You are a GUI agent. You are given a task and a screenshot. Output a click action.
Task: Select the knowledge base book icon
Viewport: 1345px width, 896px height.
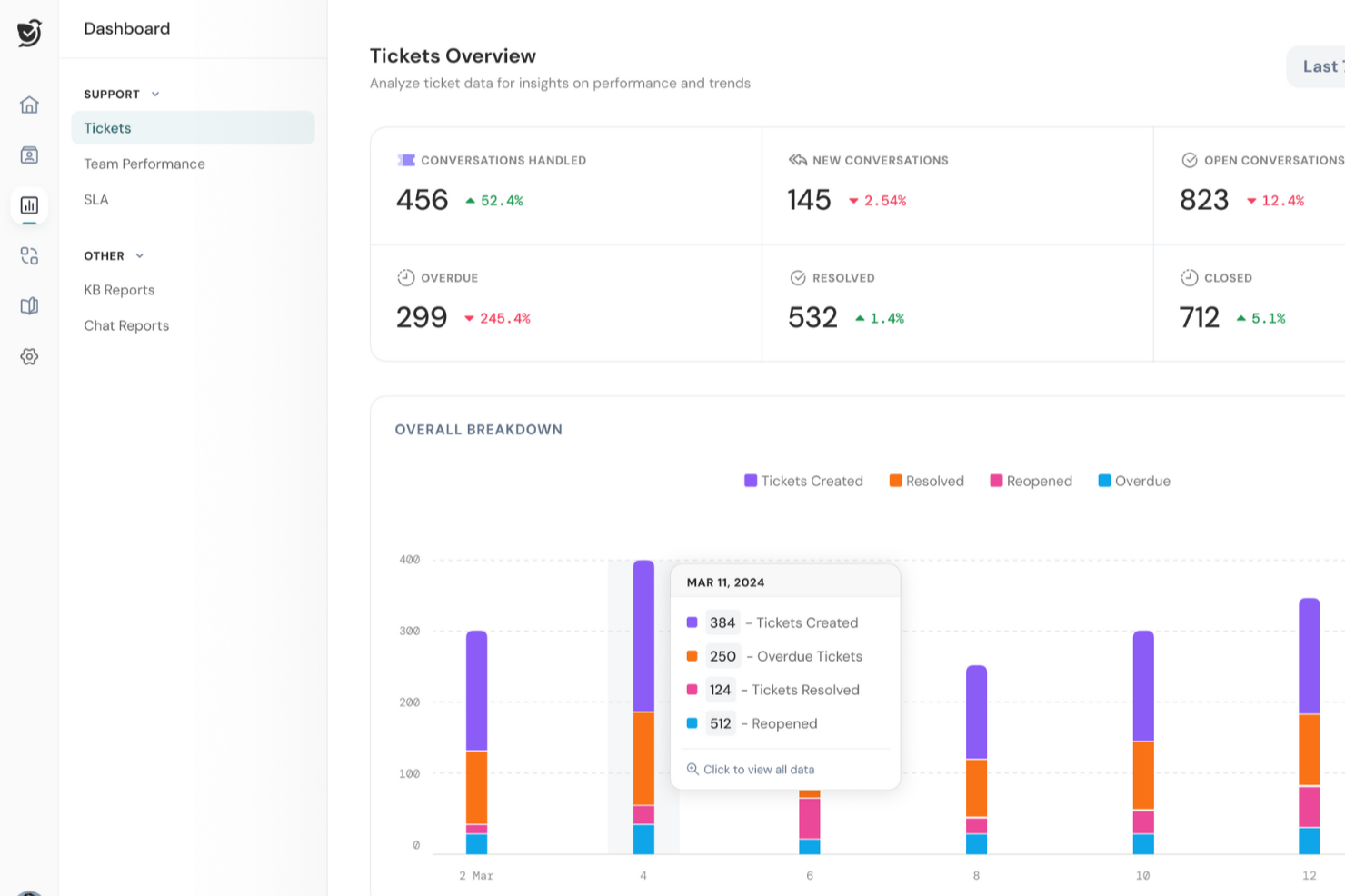coord(29,305)
